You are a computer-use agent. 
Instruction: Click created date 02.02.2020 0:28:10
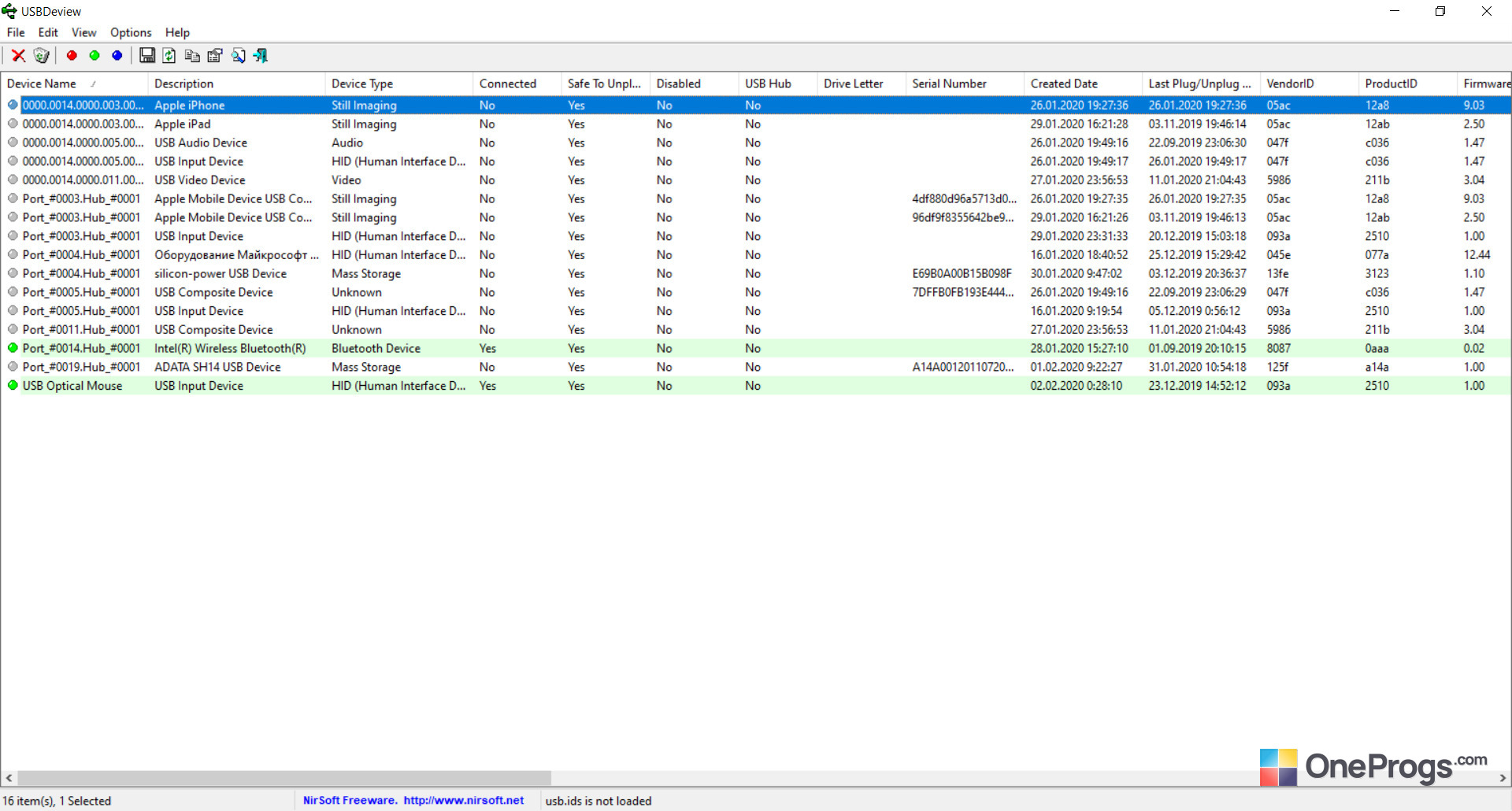pos(1077,386)
